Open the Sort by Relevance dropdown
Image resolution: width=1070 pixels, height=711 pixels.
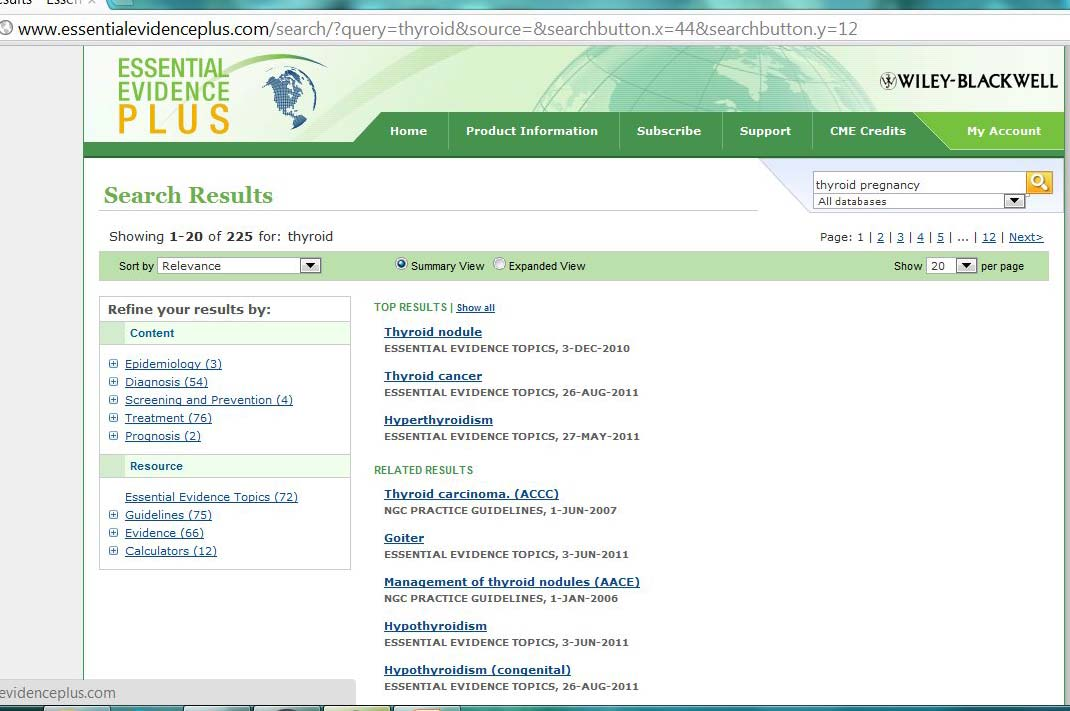(x=239, y=265)
